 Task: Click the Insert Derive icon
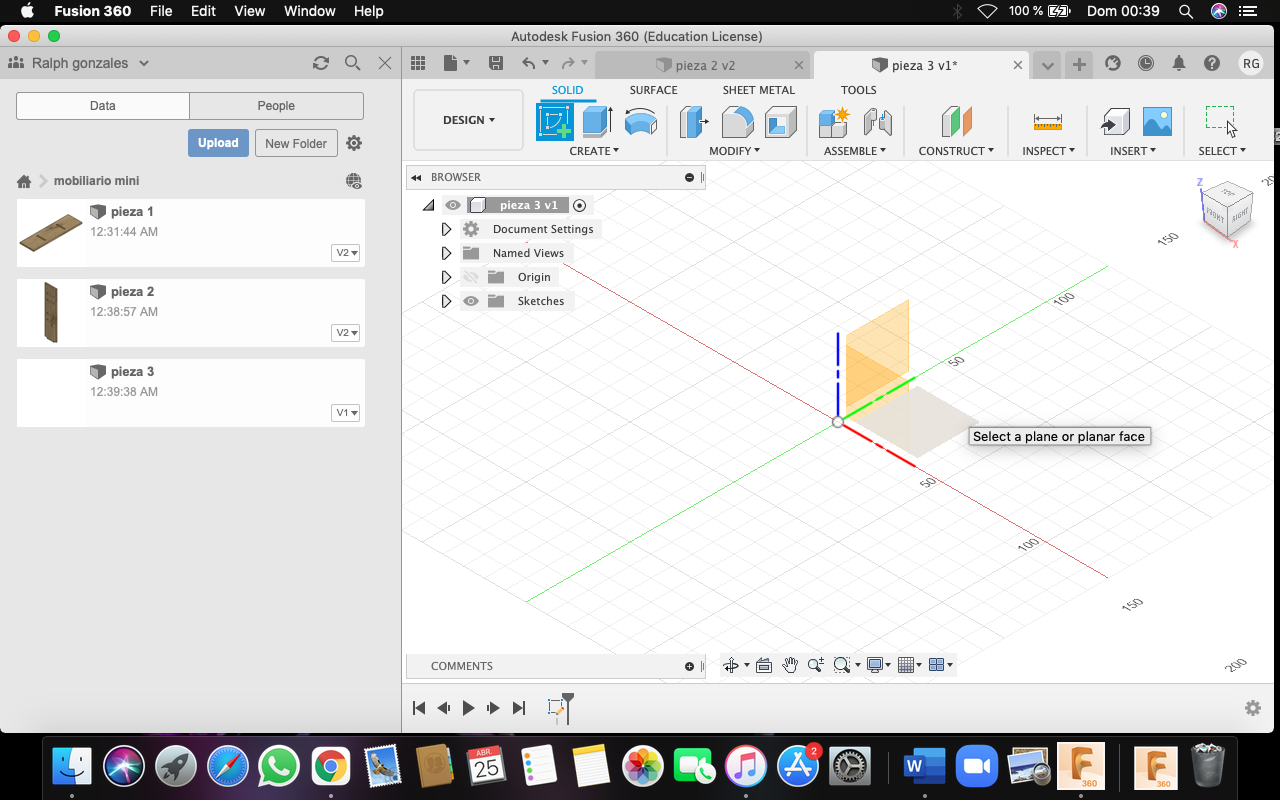[1114, 122]
